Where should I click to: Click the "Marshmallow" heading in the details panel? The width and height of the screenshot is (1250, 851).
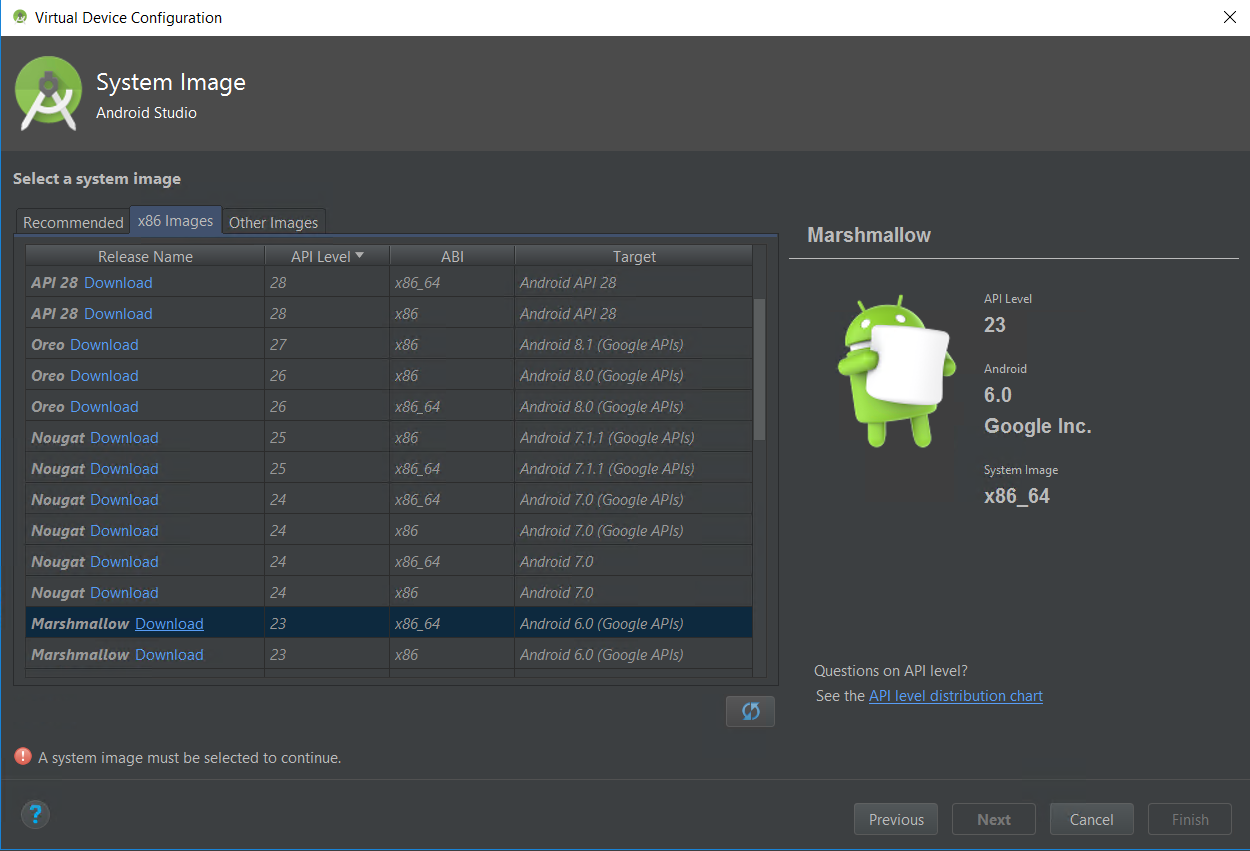869,235
